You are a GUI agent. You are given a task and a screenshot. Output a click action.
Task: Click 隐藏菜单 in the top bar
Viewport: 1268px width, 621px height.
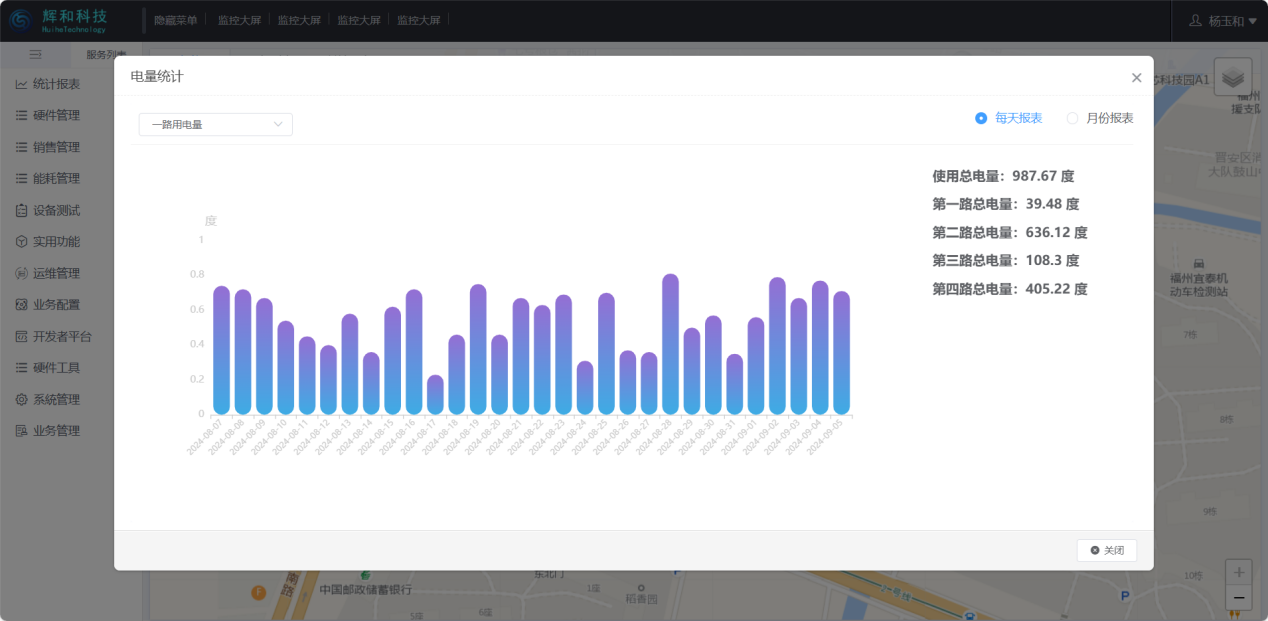point(175,20)
